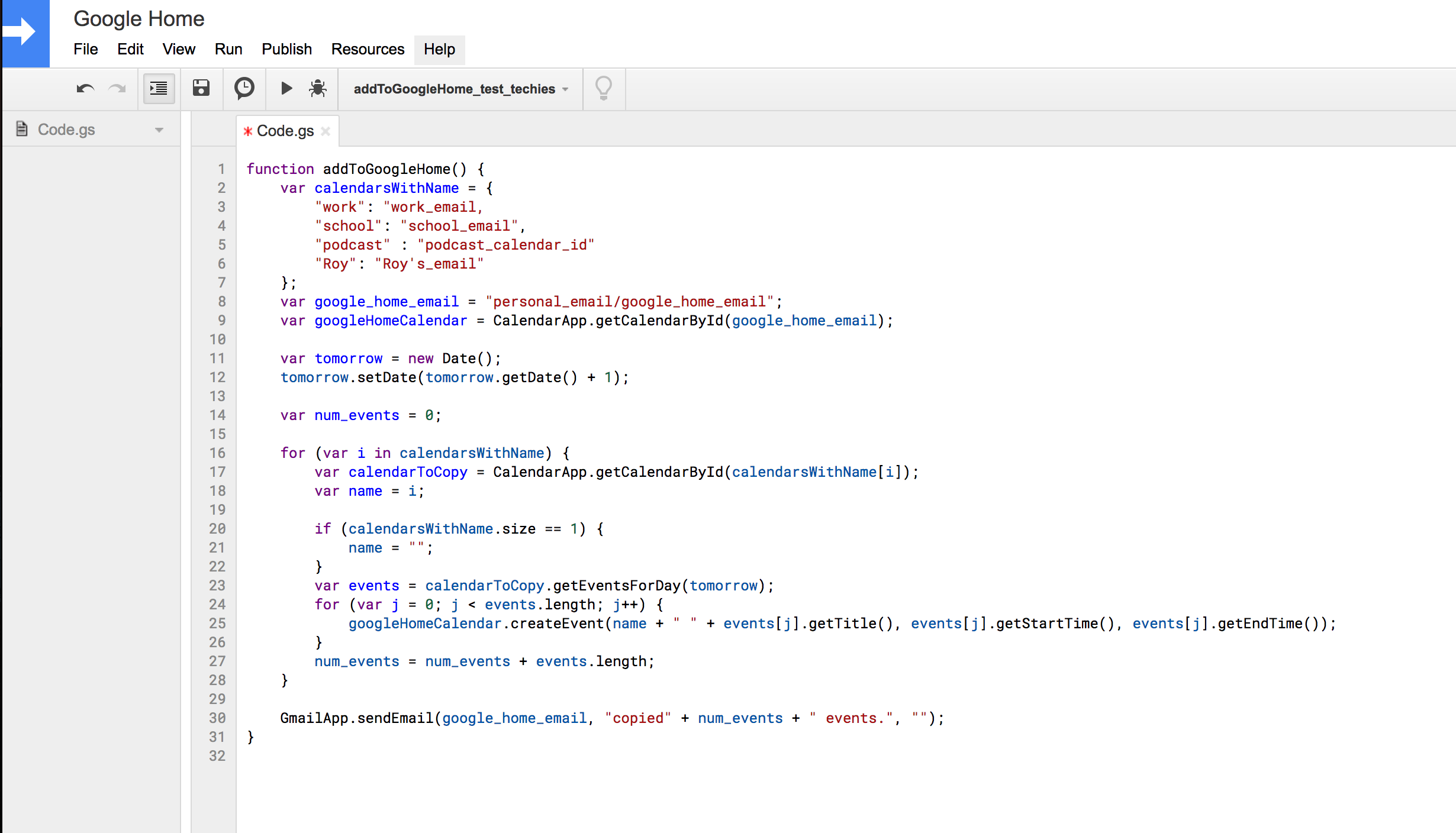This screenshot has height=833, width=1456.
Task: Place cursor on "function addToGoogleHome()" text
Action: point(357,169)
